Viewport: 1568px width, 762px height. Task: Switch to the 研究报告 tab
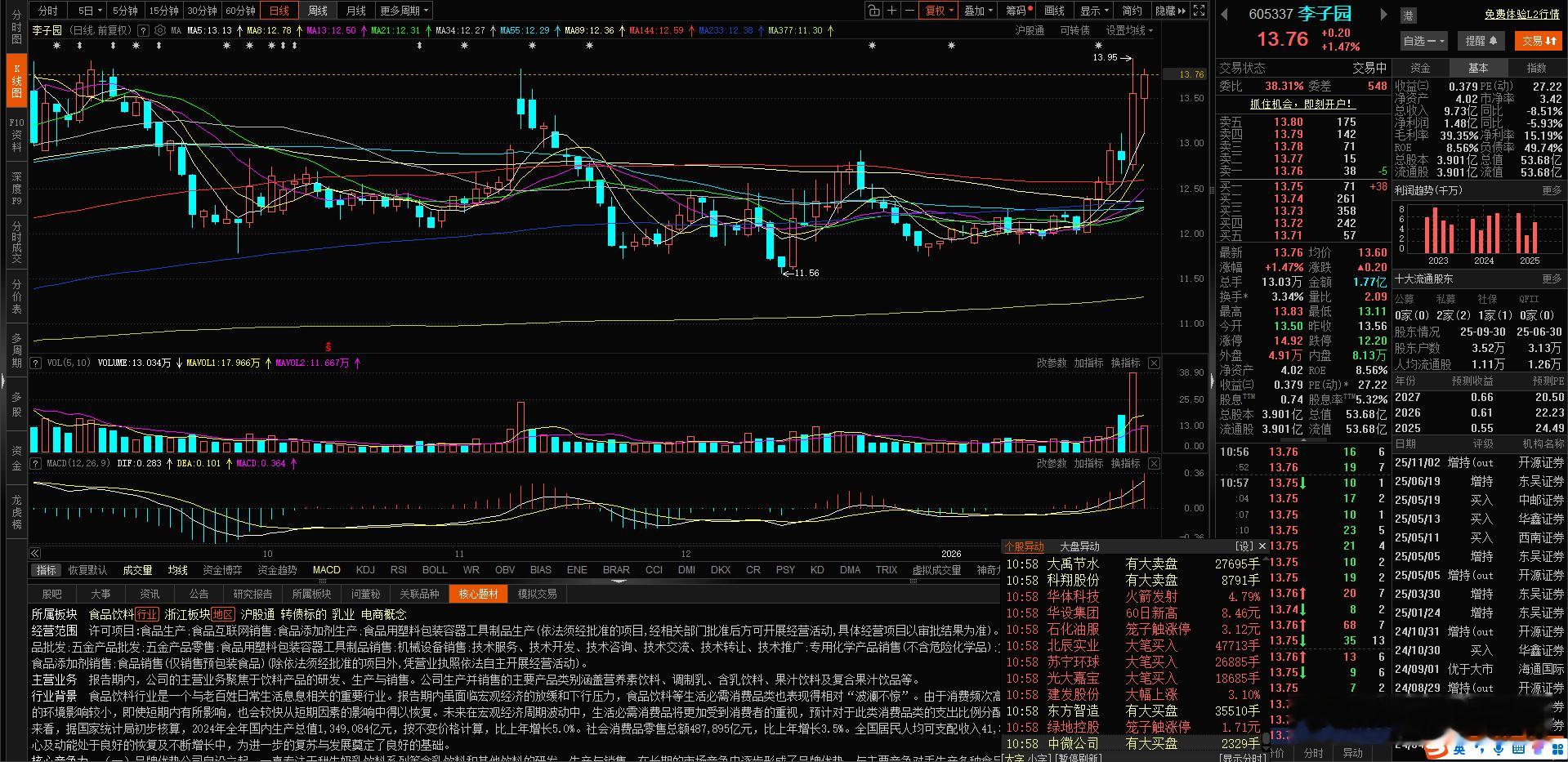click(x=252, y=594)
